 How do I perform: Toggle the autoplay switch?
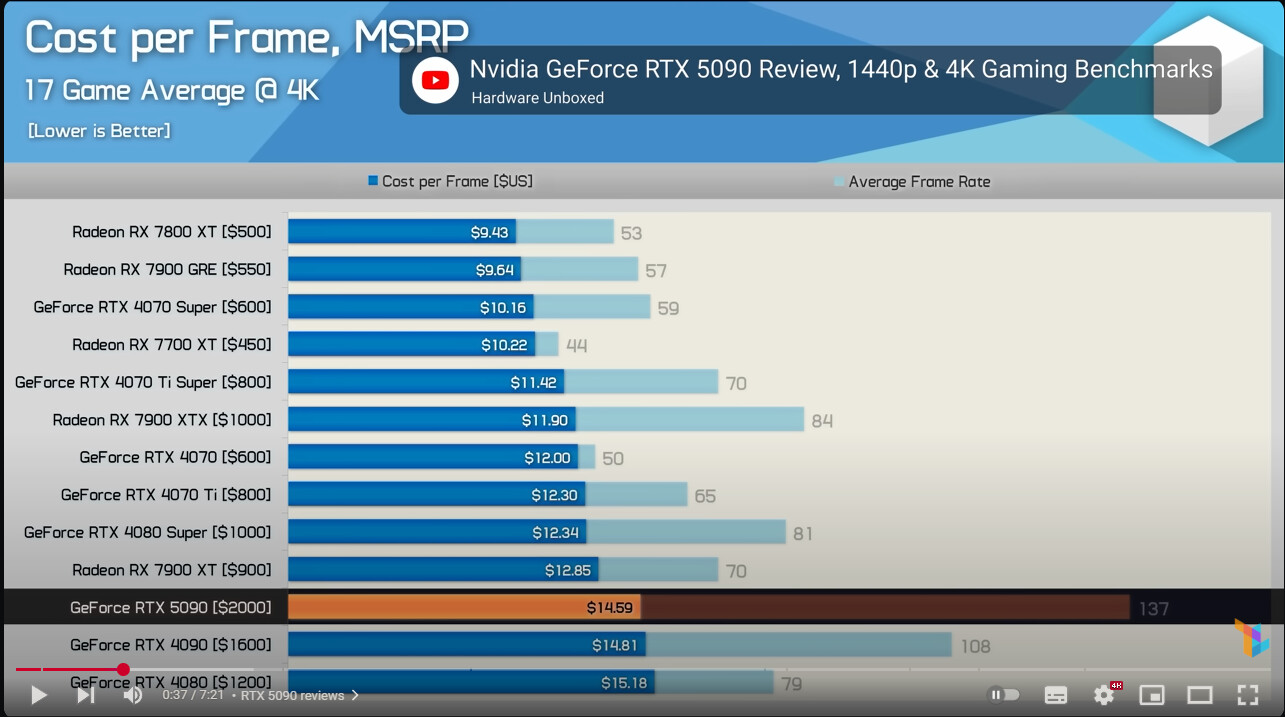tap(1003, 695)
